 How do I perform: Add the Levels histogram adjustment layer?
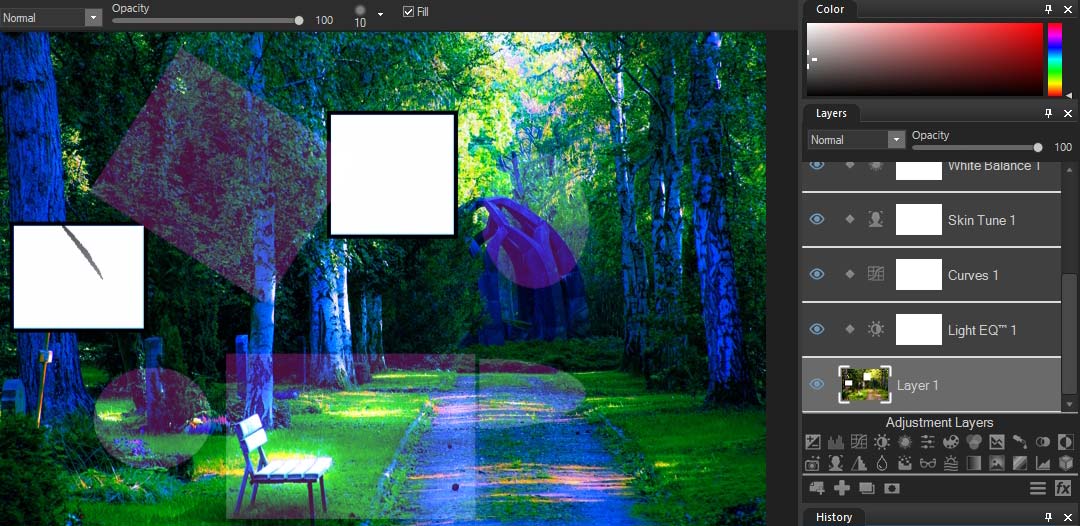(836, 442)
